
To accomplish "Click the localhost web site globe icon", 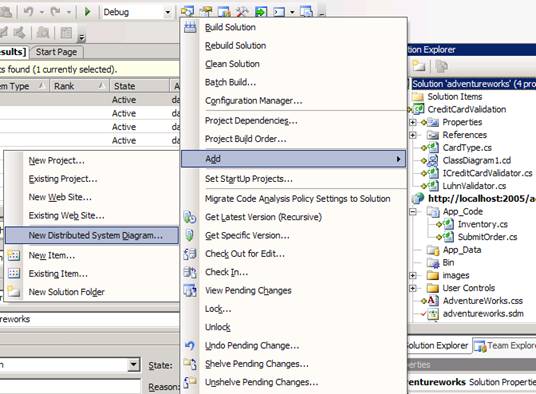I will click(x=417, y=198).
